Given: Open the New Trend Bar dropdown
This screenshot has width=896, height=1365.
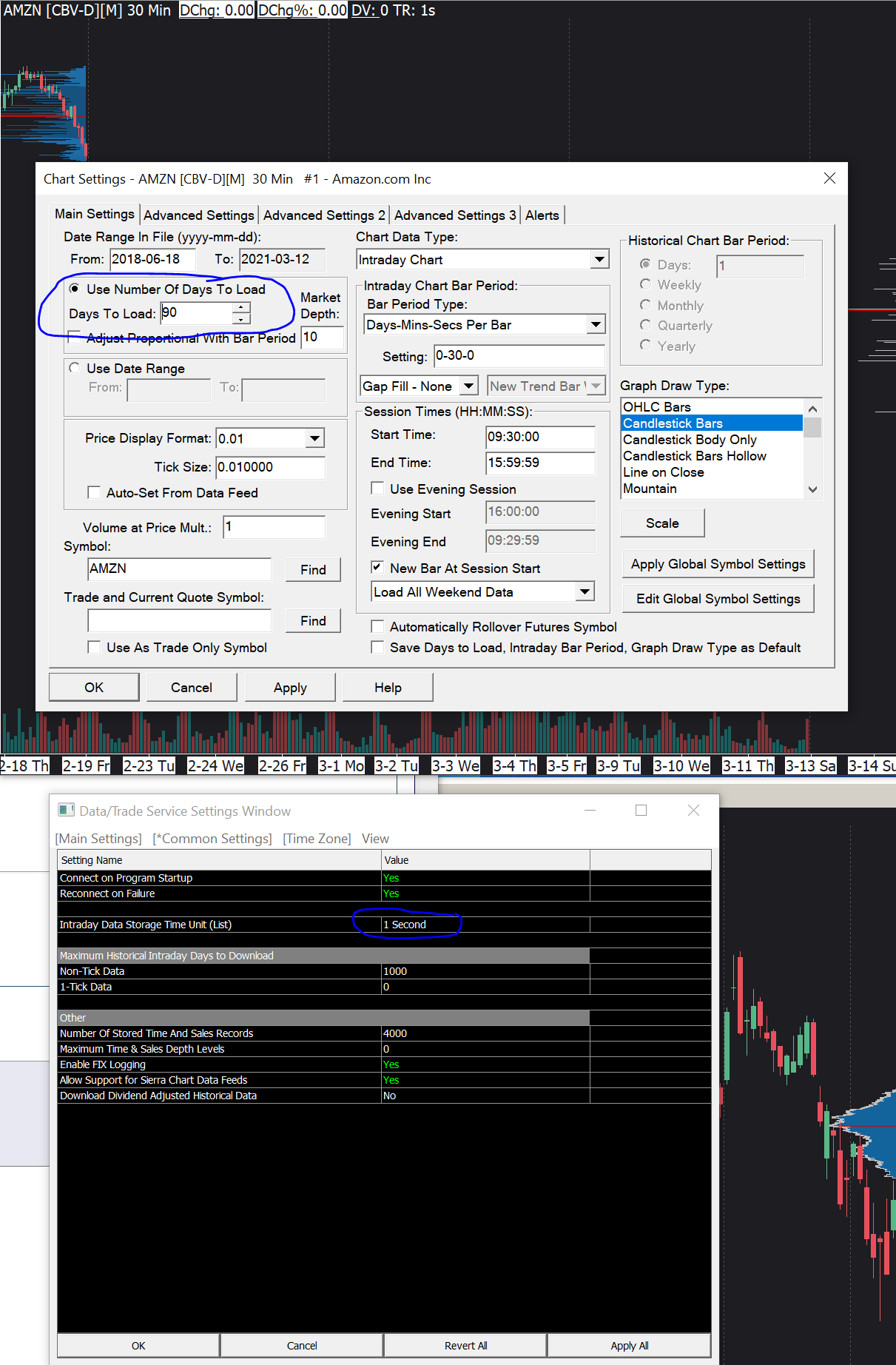Looking at the screenshot, I should click(596, 386).
